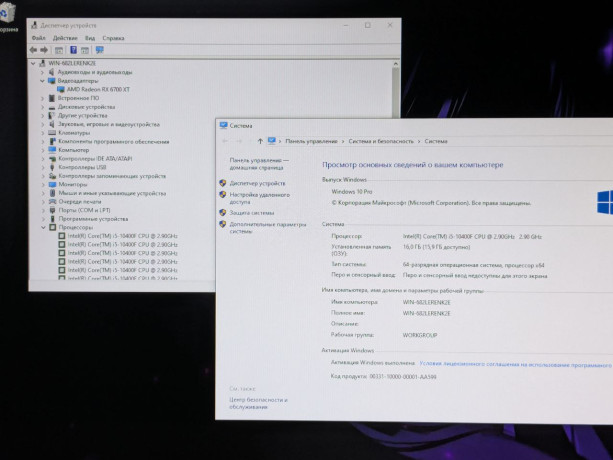Click the Звуковые, игровые и видеоустройства icon
The width and height of the screenshot is (613, 460).
[x=52, y=124]
